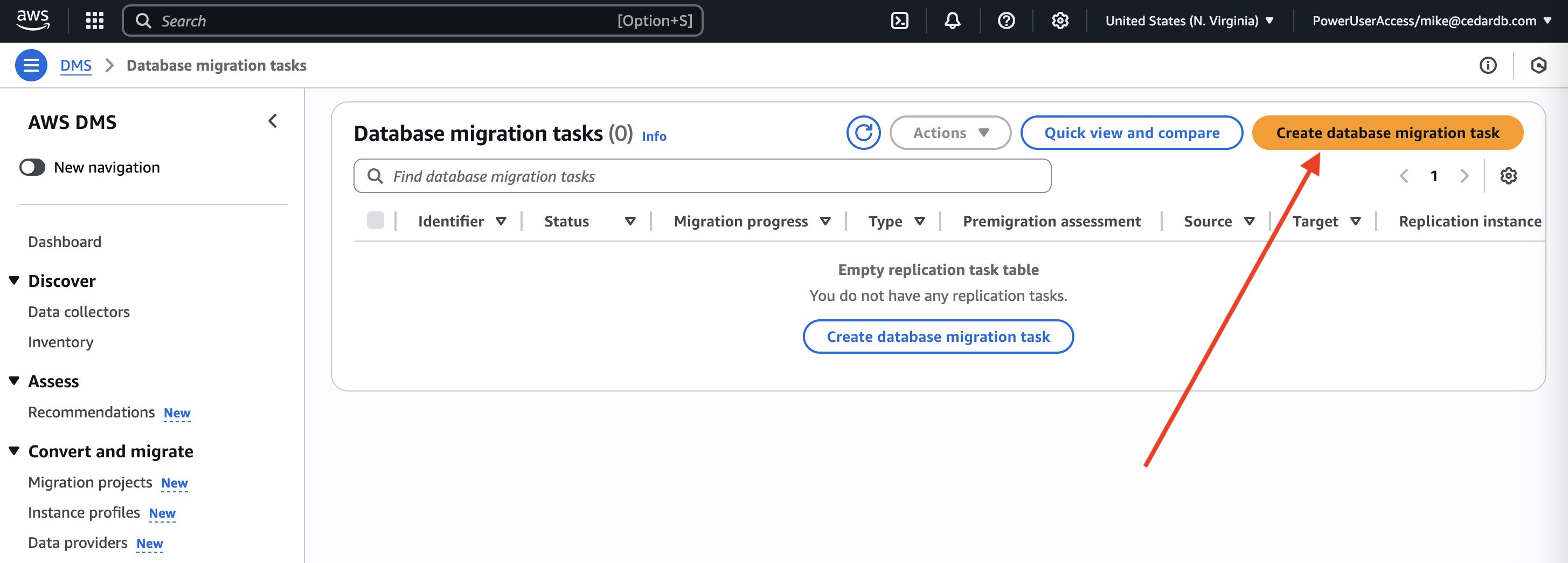Open the help question mark menu
The image size is (1568, 563).
coord(1006,20)
